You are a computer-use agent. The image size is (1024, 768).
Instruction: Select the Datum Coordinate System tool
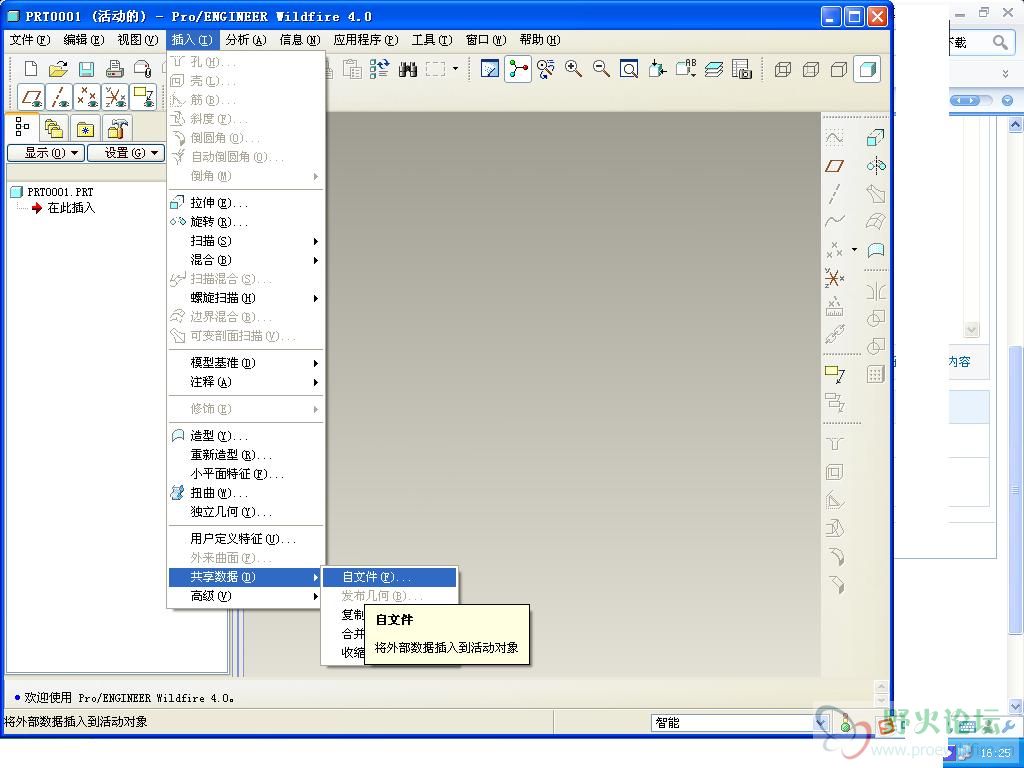[835, 278]
